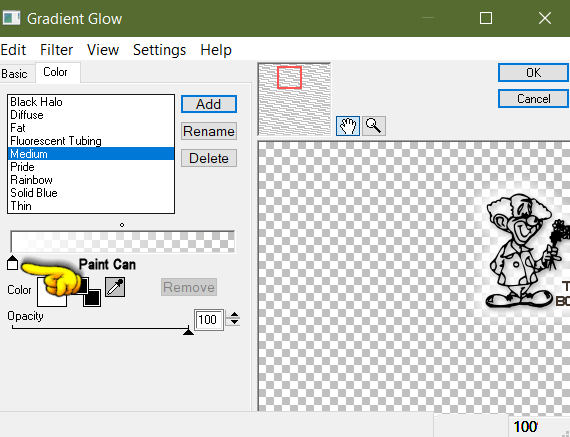Click the OK button

533,73
